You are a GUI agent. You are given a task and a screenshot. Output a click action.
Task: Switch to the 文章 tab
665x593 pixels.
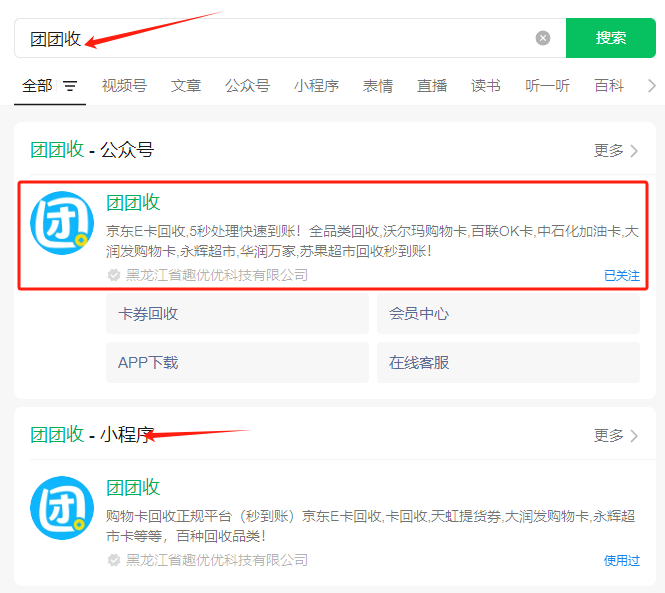(x=186, y=86)
